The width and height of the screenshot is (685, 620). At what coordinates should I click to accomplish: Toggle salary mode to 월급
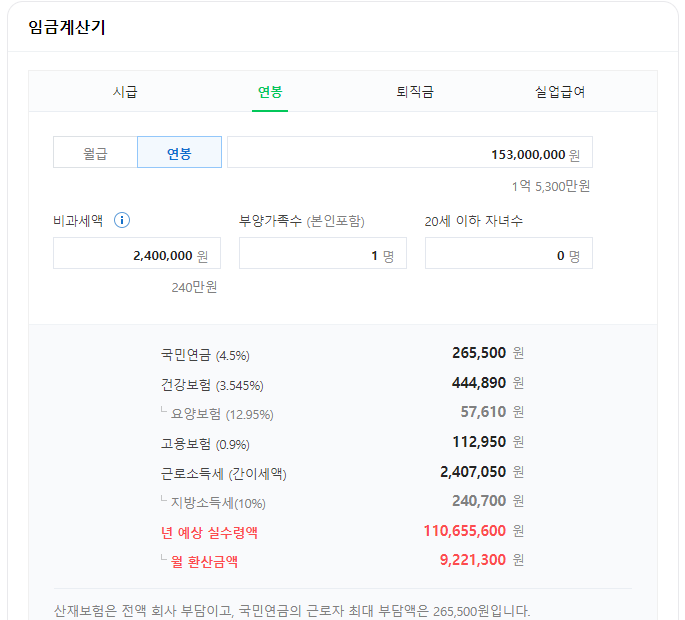point(95,152)
